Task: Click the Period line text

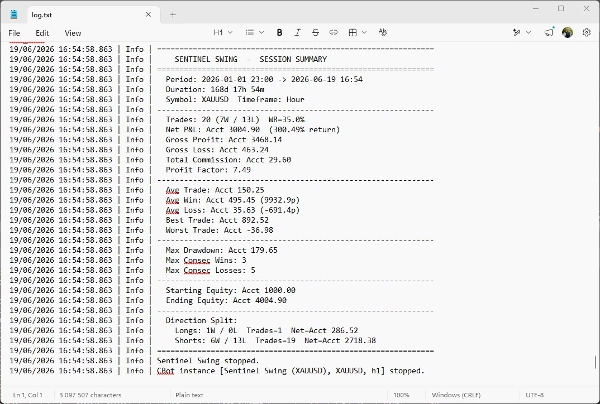Action: 264,79
